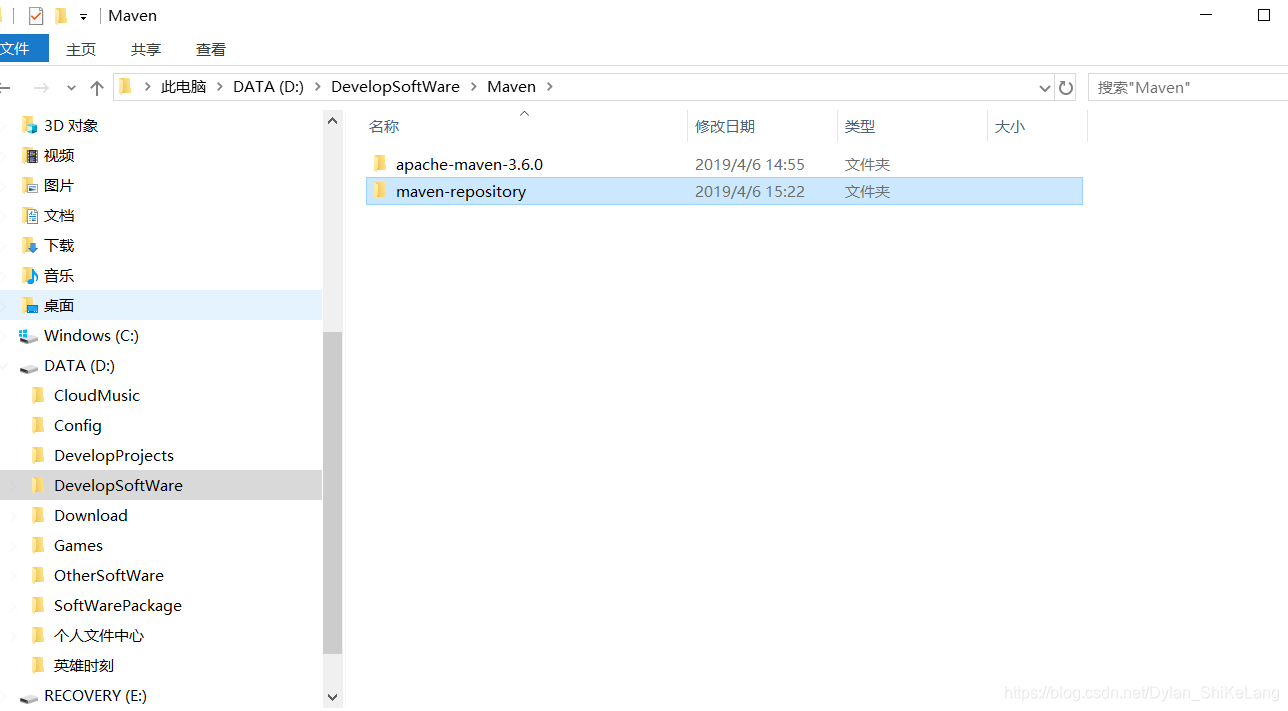Viewport: 1288px width, 711px height.
Task: Click navigation pane scrollbar up arrow
Action: click(x=333, y=121)
